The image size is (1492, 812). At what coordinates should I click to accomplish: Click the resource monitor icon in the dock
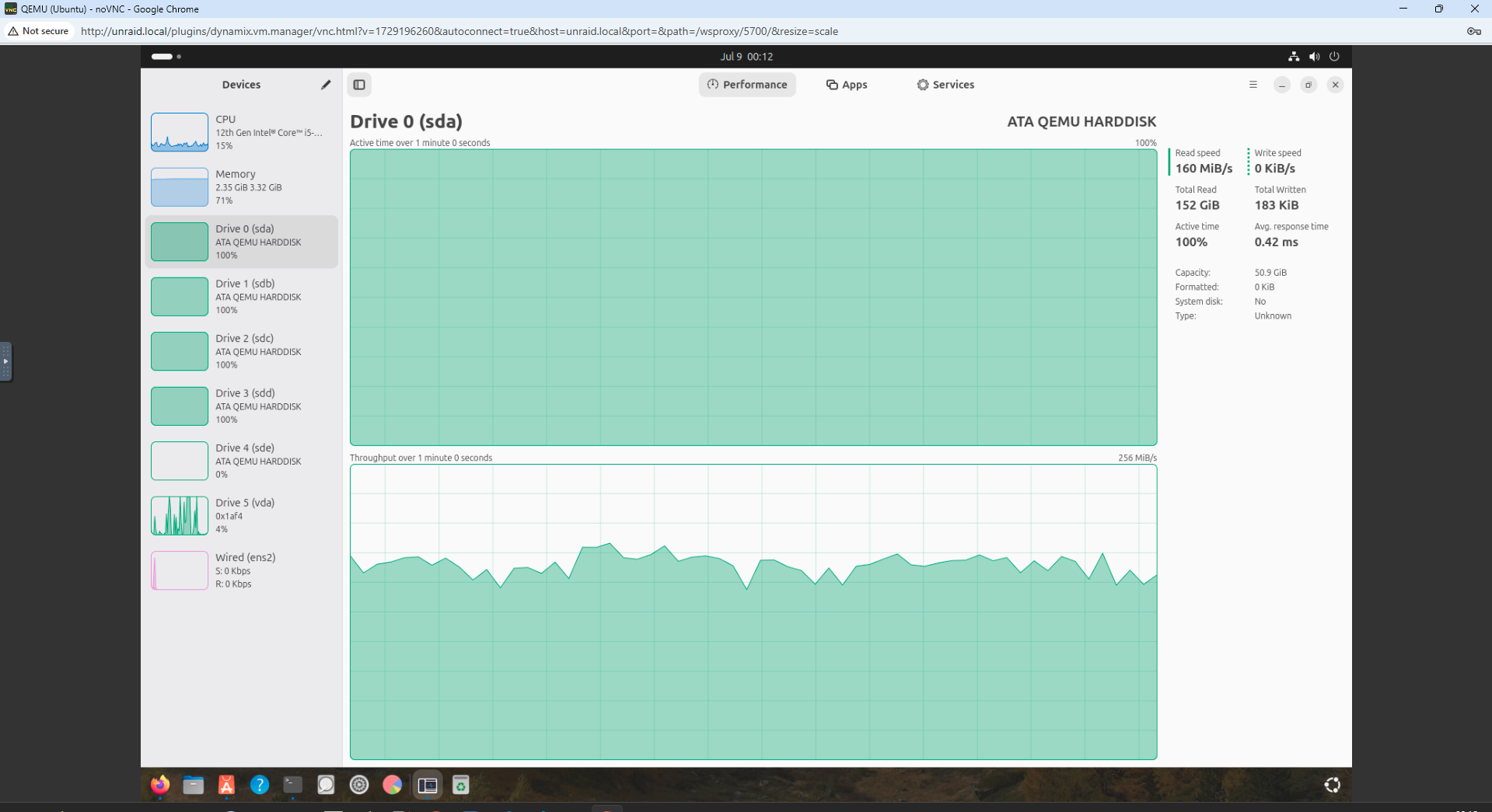click(x=427, y=785)
